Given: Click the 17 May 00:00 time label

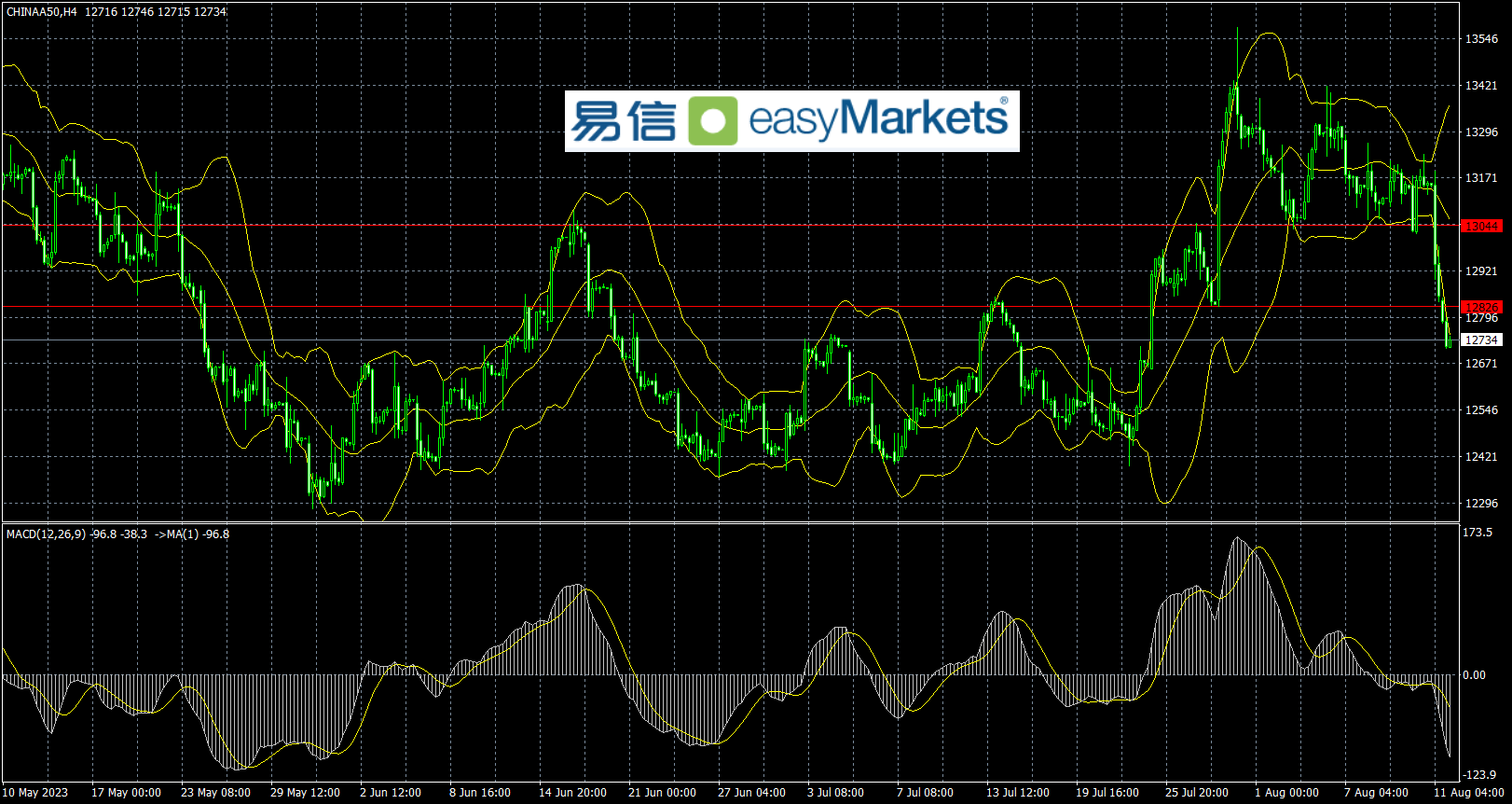Looking at the screenshot, I should click(x=126, y=793).
